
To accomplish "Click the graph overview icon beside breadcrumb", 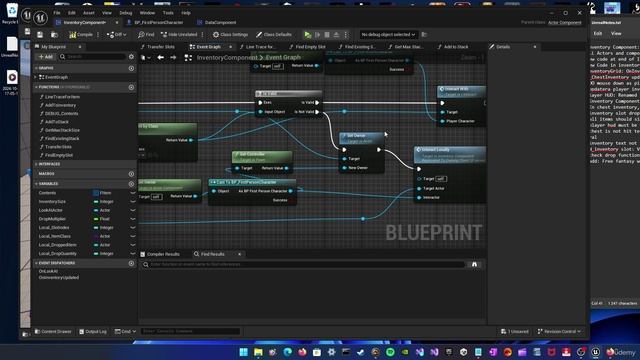I will pos(188,58).
